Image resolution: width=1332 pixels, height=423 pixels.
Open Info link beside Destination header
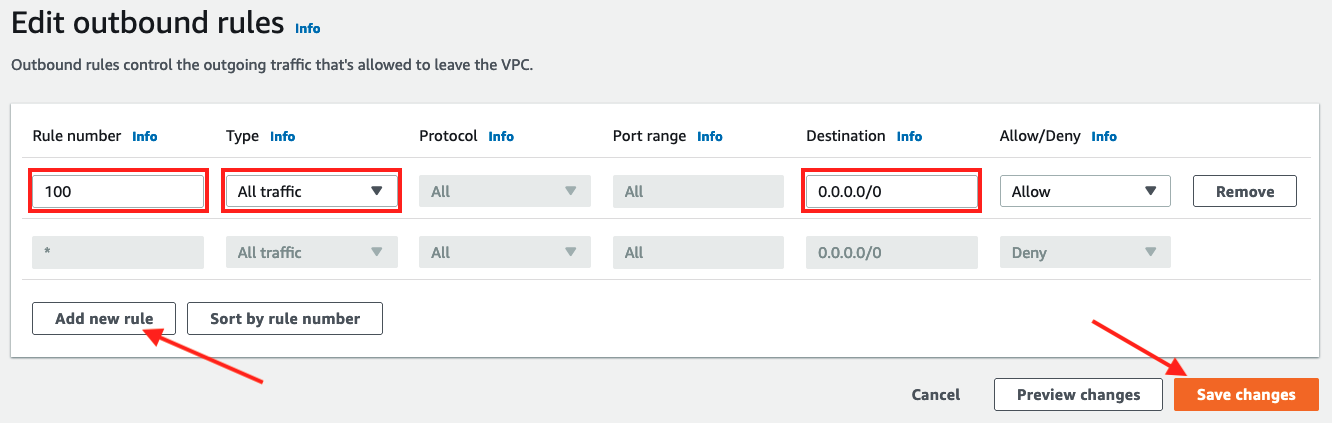pyautogui.click(x=909, y=136)
